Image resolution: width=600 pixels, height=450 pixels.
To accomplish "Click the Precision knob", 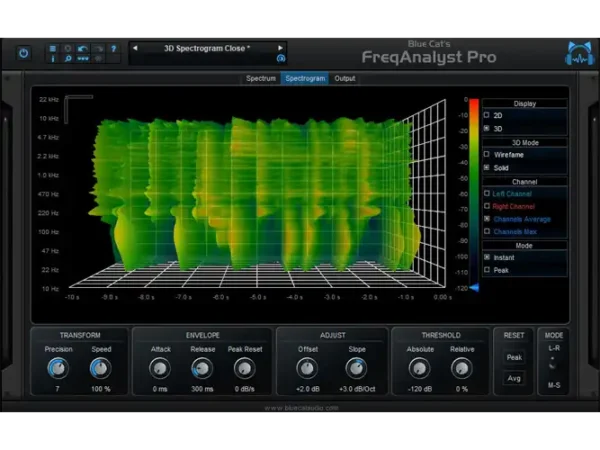I will tap(58, 368).
